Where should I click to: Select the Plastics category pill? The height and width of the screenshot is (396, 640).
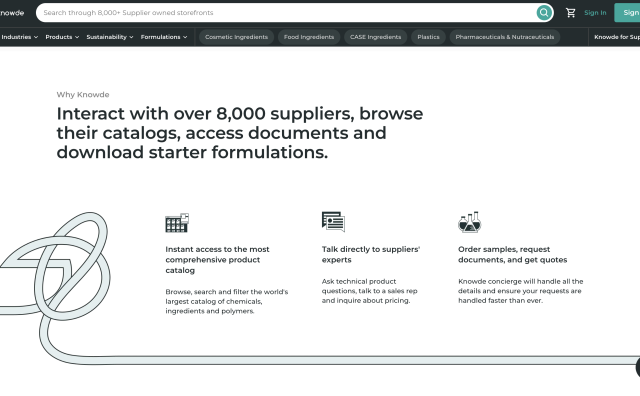tap(428, 37)
